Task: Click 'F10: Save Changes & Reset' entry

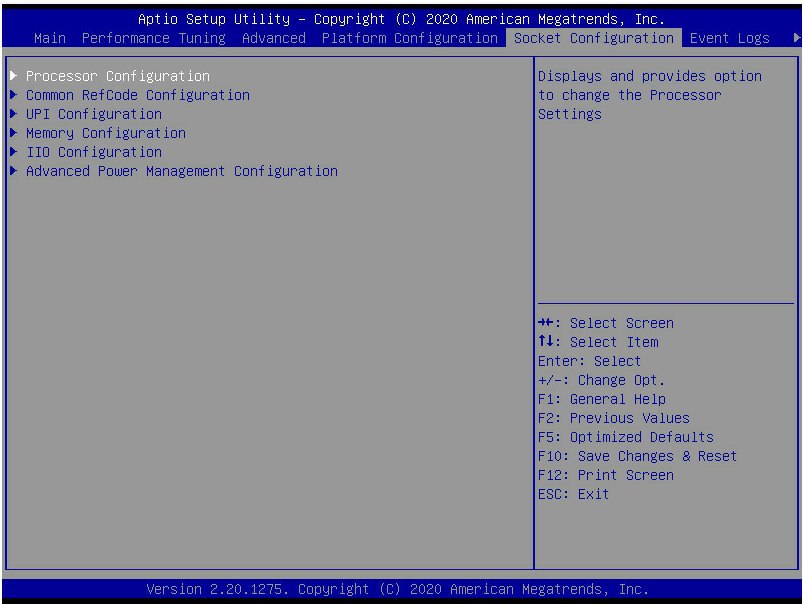Action: [x=638, y=456]
